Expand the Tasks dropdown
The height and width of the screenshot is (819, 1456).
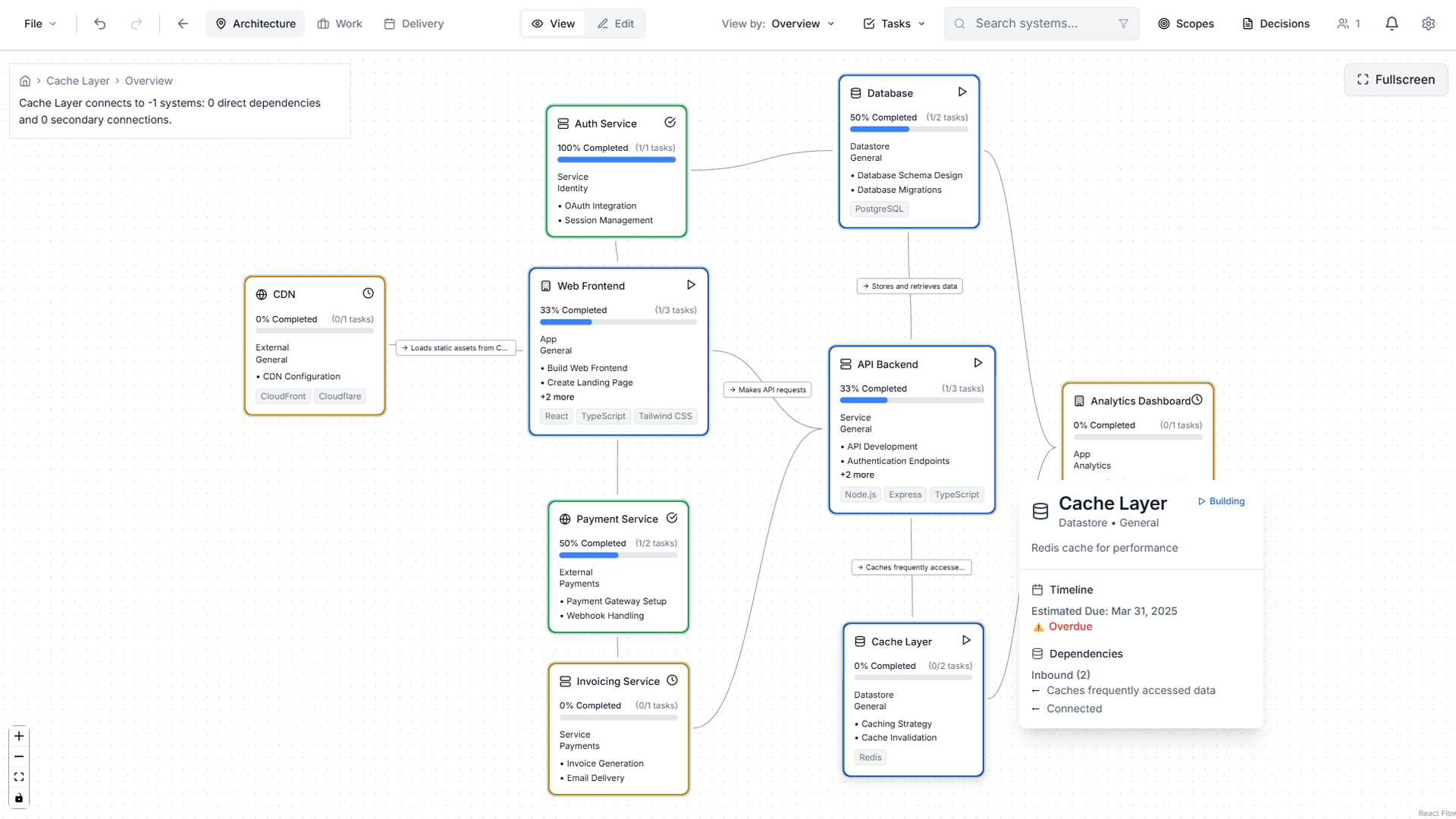pyautogui.click(x=893, y=24)
